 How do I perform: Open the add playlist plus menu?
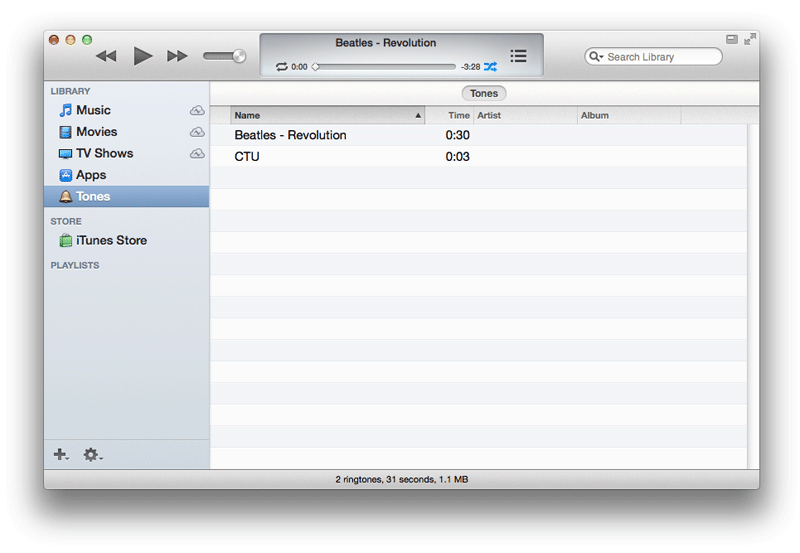click(61, 454)
